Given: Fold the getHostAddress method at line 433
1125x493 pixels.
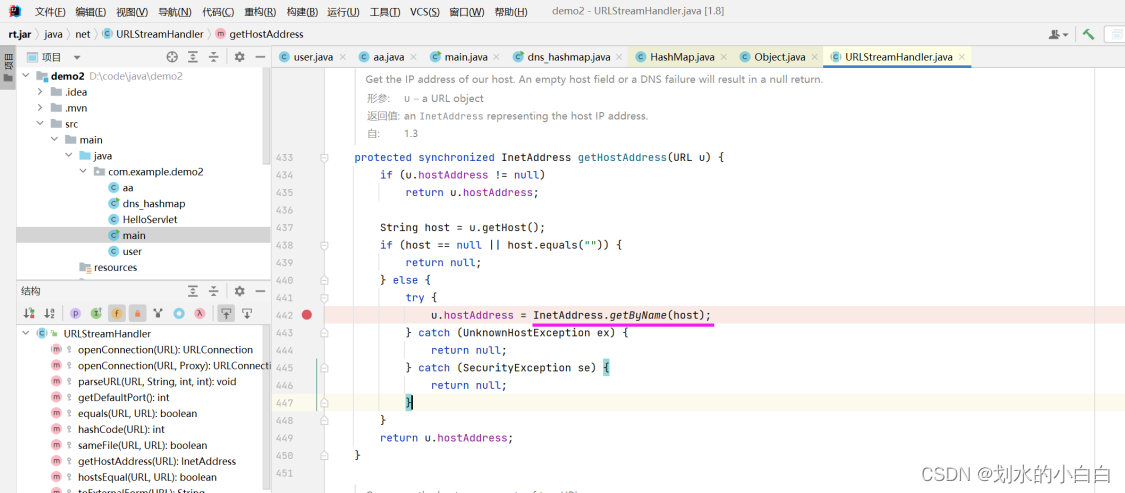Looking at the screenshot, I should [324, 157].
